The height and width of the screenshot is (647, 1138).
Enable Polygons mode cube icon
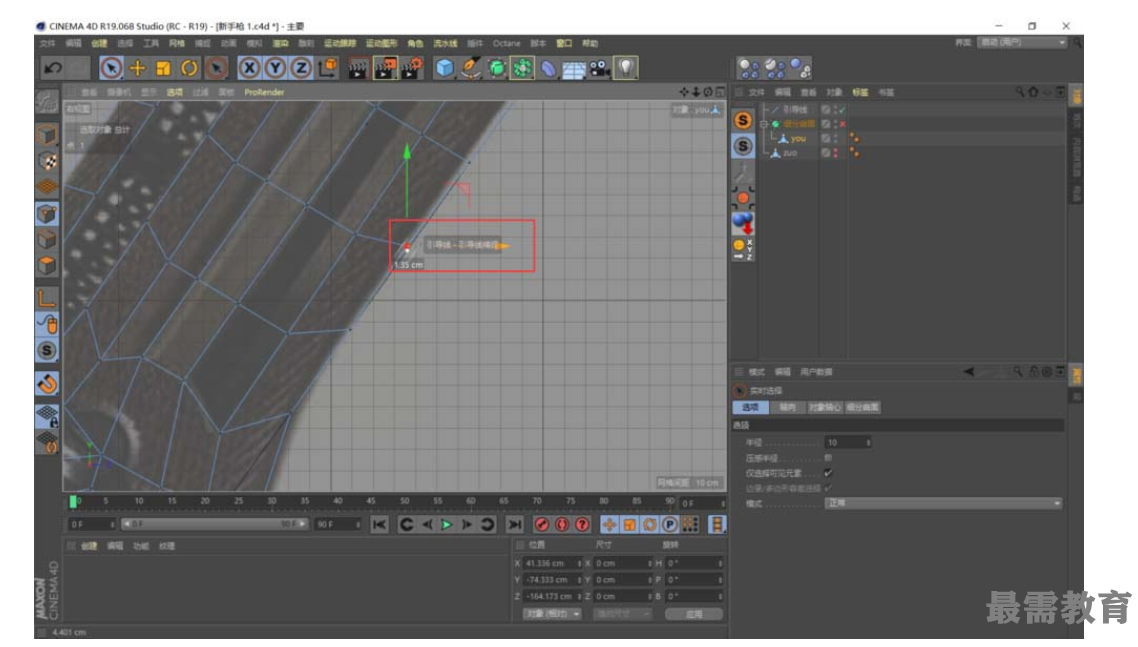pyautogui.click(x=47, y=265)
